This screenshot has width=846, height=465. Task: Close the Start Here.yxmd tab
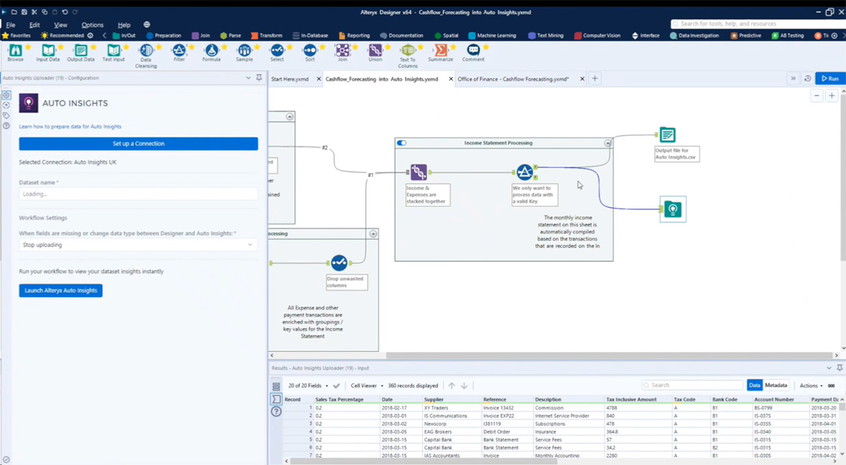318,79
